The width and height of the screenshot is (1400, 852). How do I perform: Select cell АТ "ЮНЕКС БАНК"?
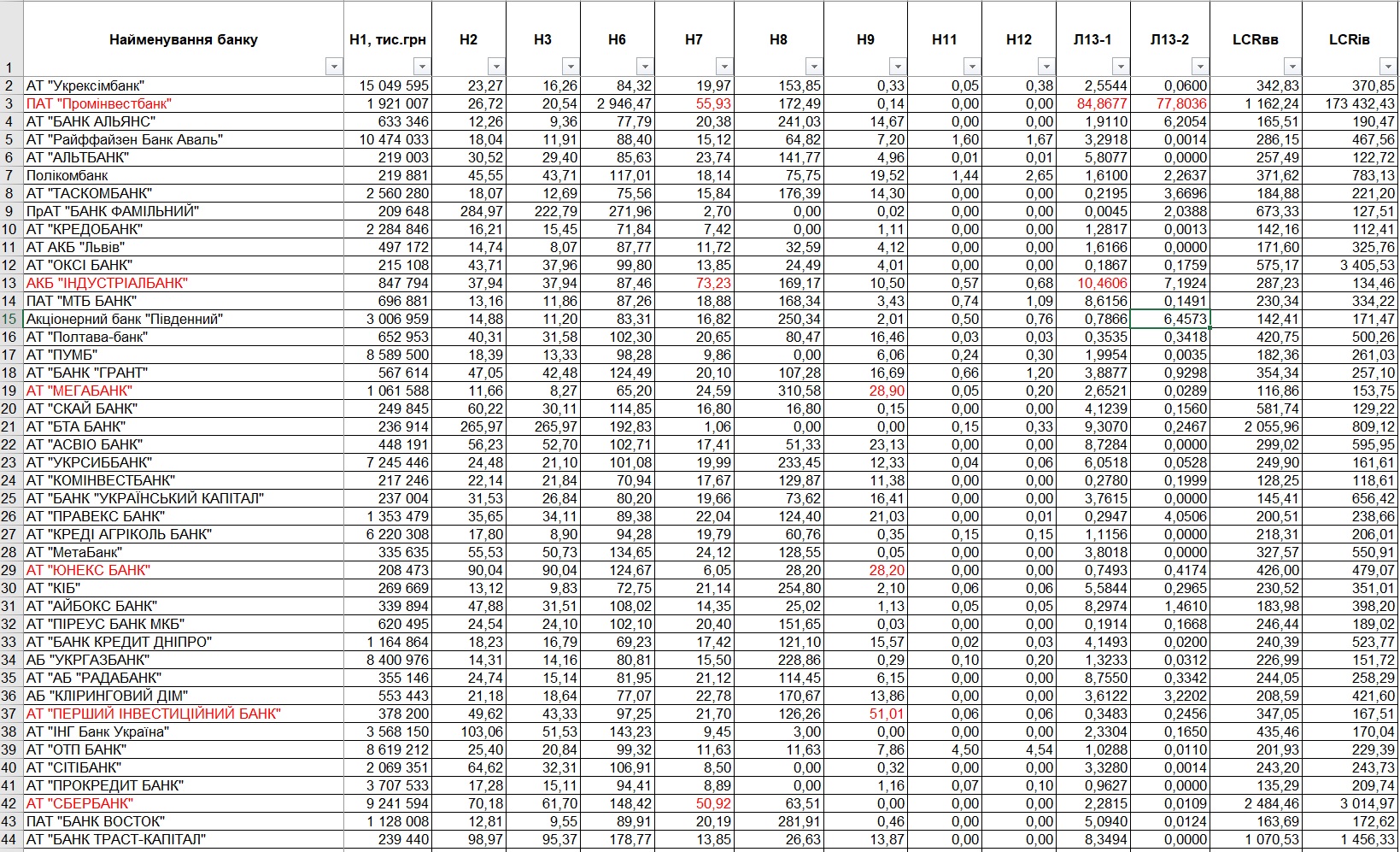(184, 570)
